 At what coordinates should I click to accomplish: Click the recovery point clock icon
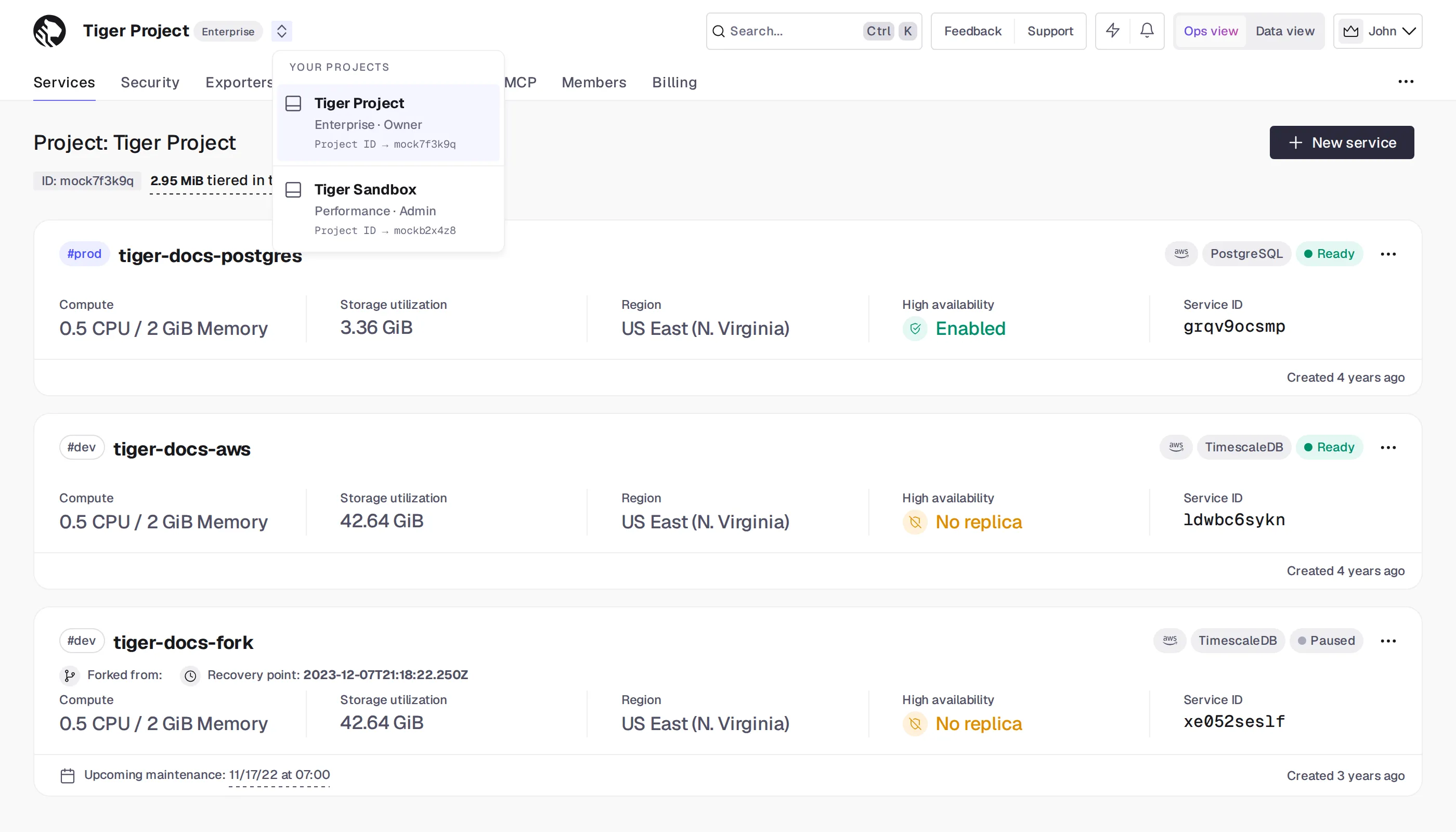pos(190,675)
